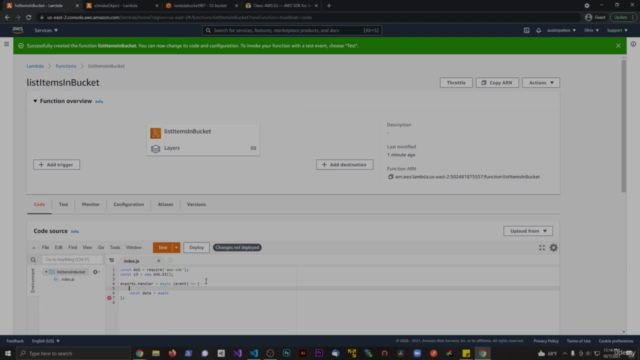Add a new editor tab with the plus icon
The image size is (640, 360).
(x=170, y=260)
